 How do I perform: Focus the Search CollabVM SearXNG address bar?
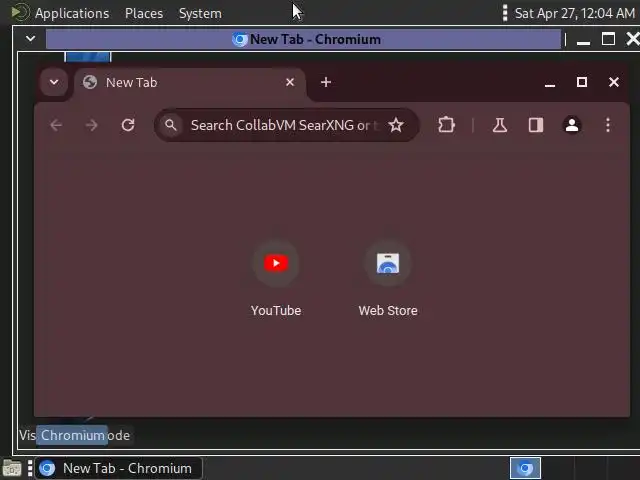point(287,125)
